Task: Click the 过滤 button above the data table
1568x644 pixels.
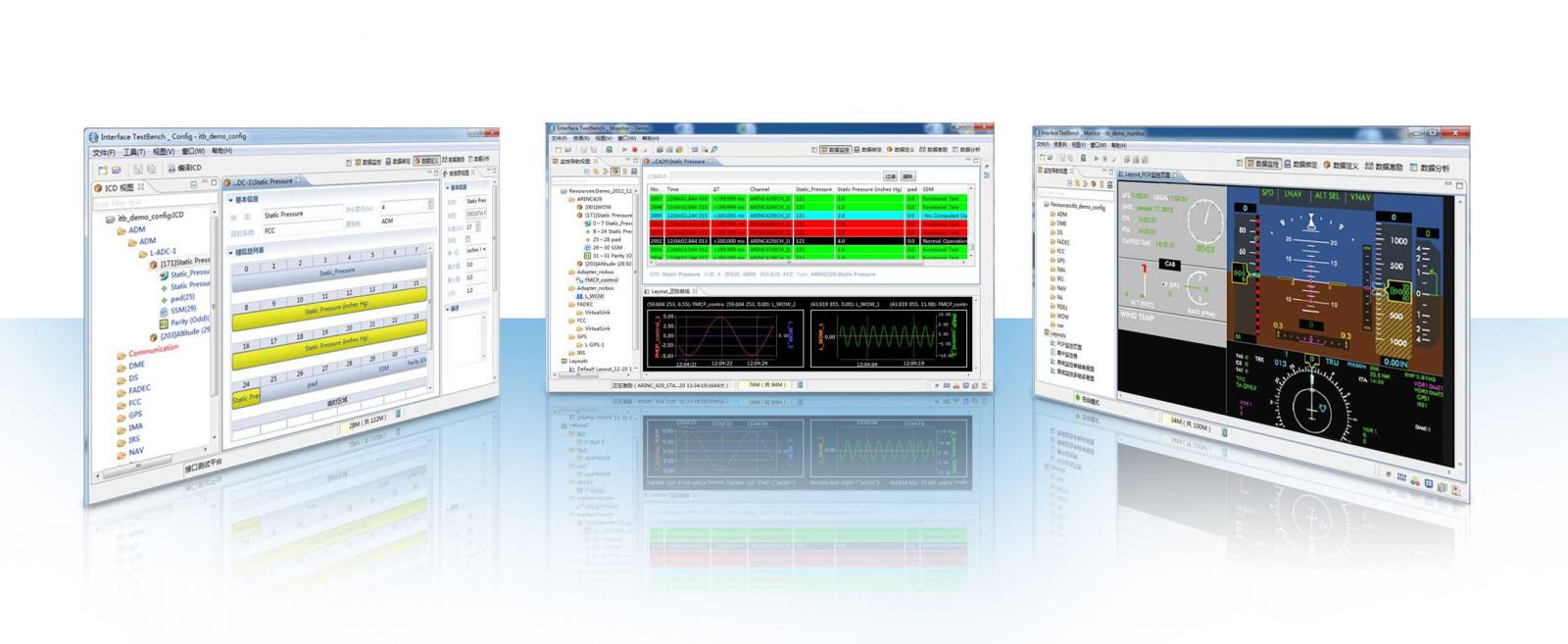Action: coord(890,176)
